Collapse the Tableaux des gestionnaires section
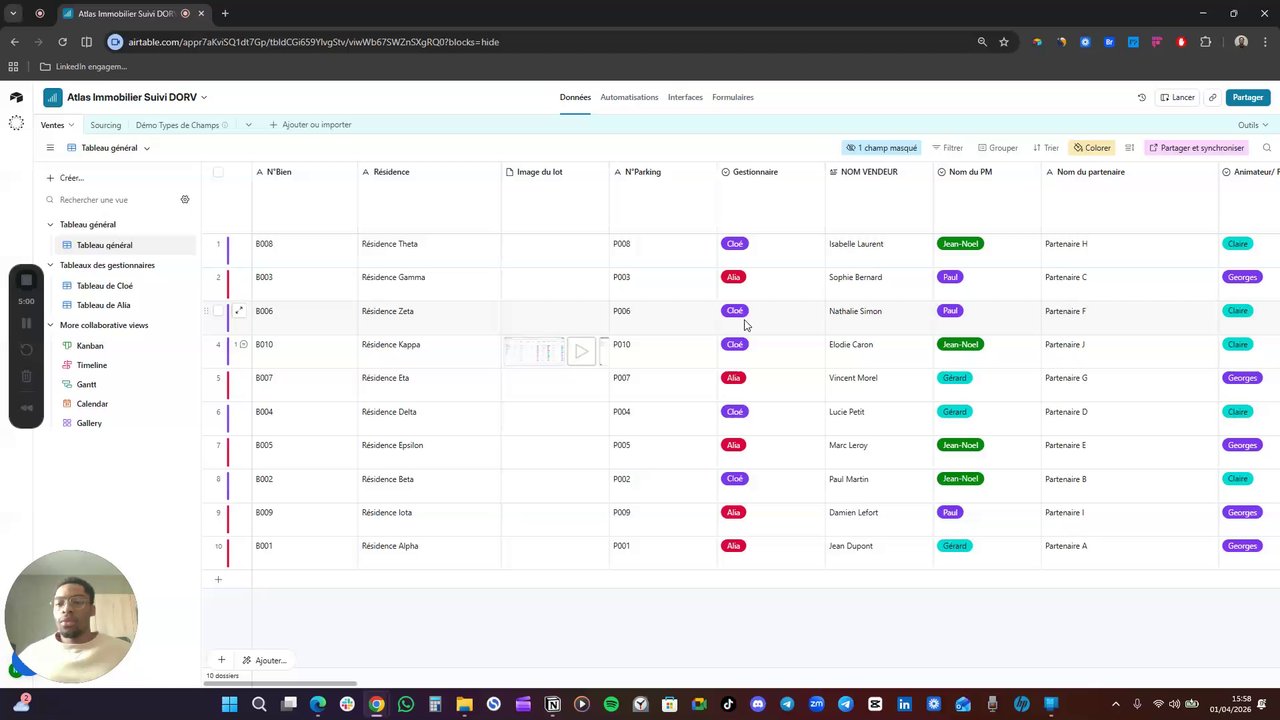This screenshot has height=720, width=1280. tap(50, 265)
